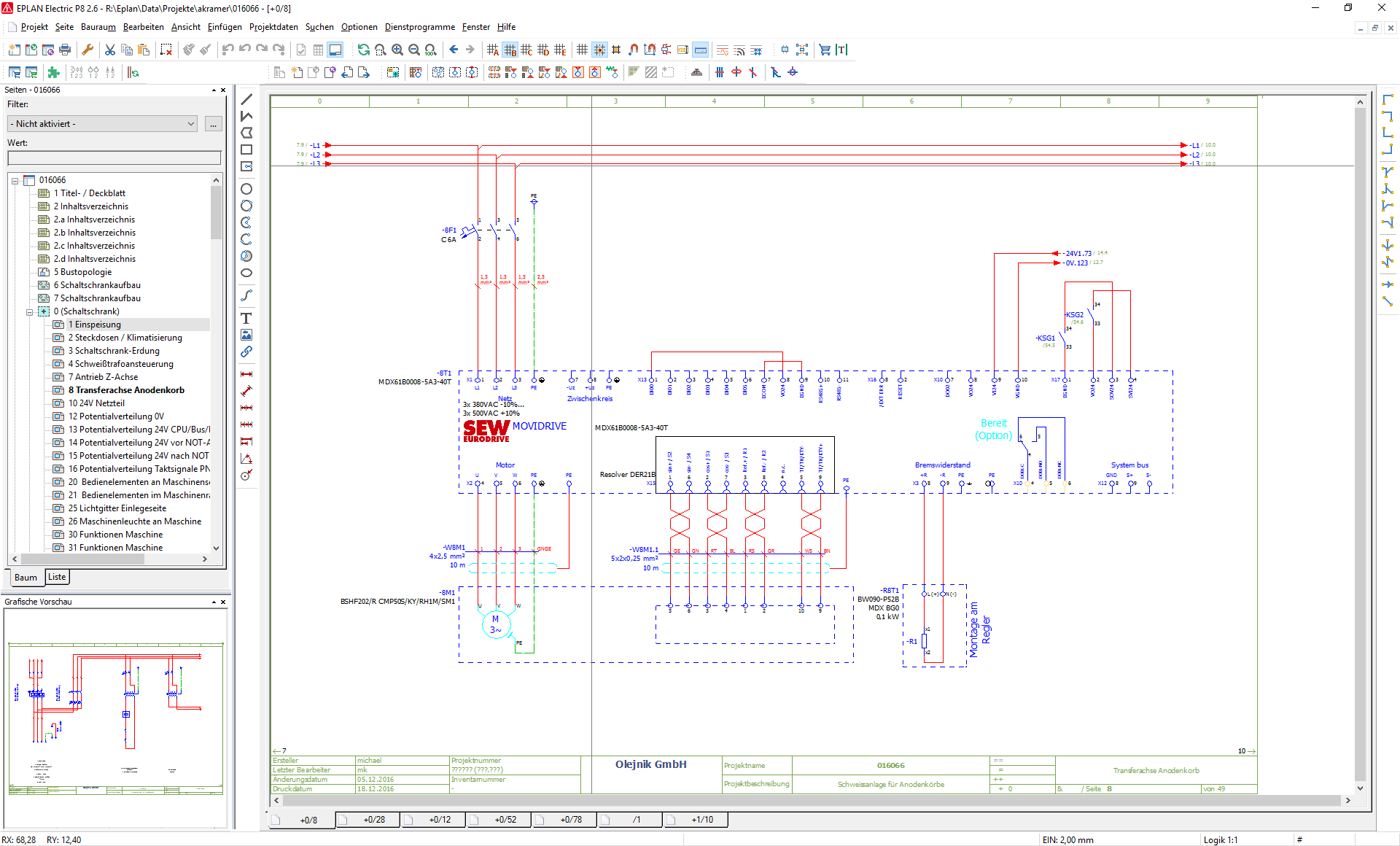This screenshot has width=1400, height=846.
Task: Click the green refresh view icon
Action: [363, 50]
